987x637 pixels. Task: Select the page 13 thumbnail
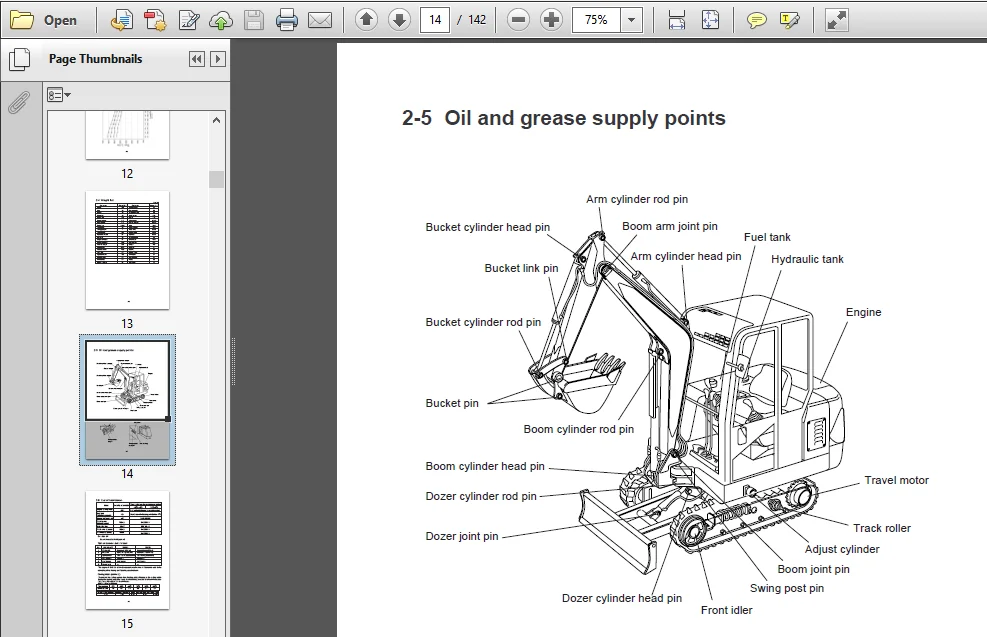[x=127, y=250]
